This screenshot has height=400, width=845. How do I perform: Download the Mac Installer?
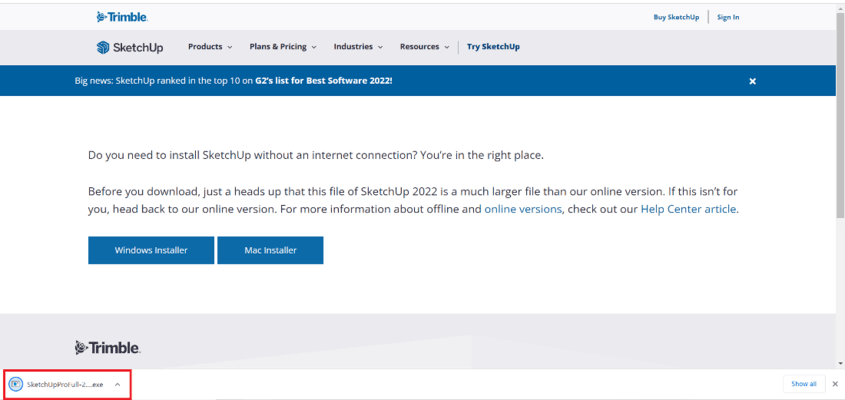point(271,250)
